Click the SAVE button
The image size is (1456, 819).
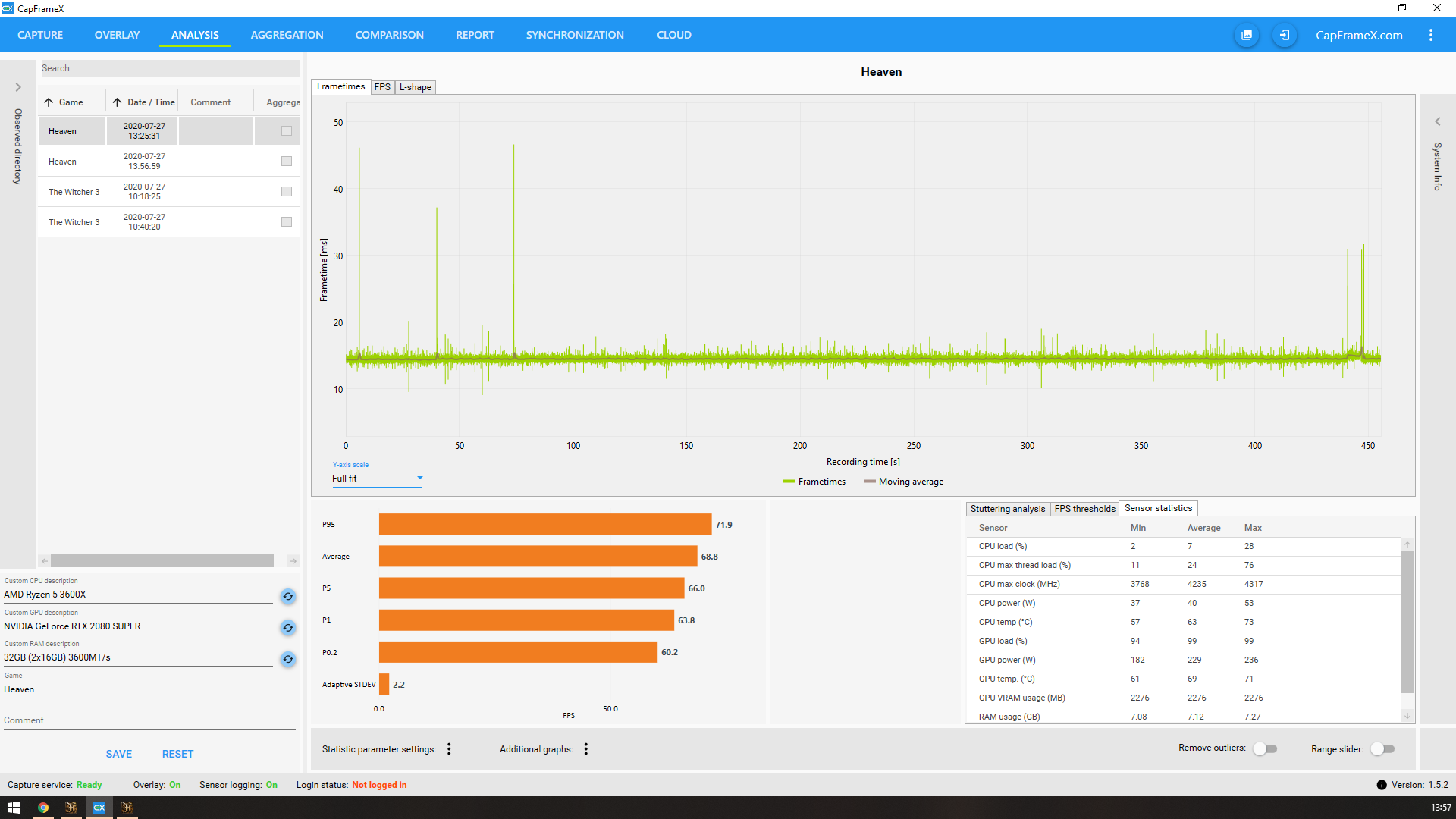click(x=118, y=754)
